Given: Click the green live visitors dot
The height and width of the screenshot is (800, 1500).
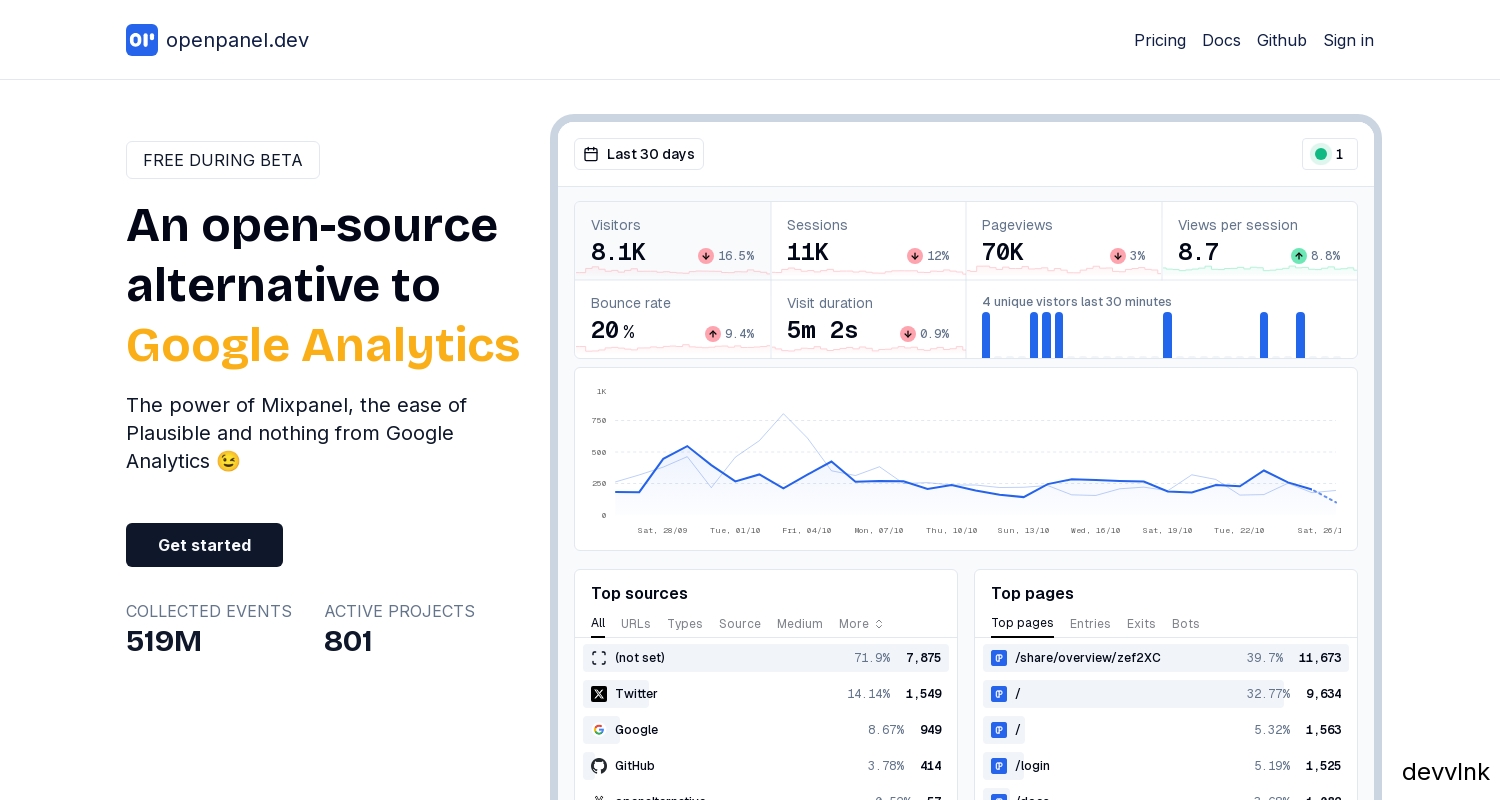Looking at the screenshot, I should [1321, 154].
